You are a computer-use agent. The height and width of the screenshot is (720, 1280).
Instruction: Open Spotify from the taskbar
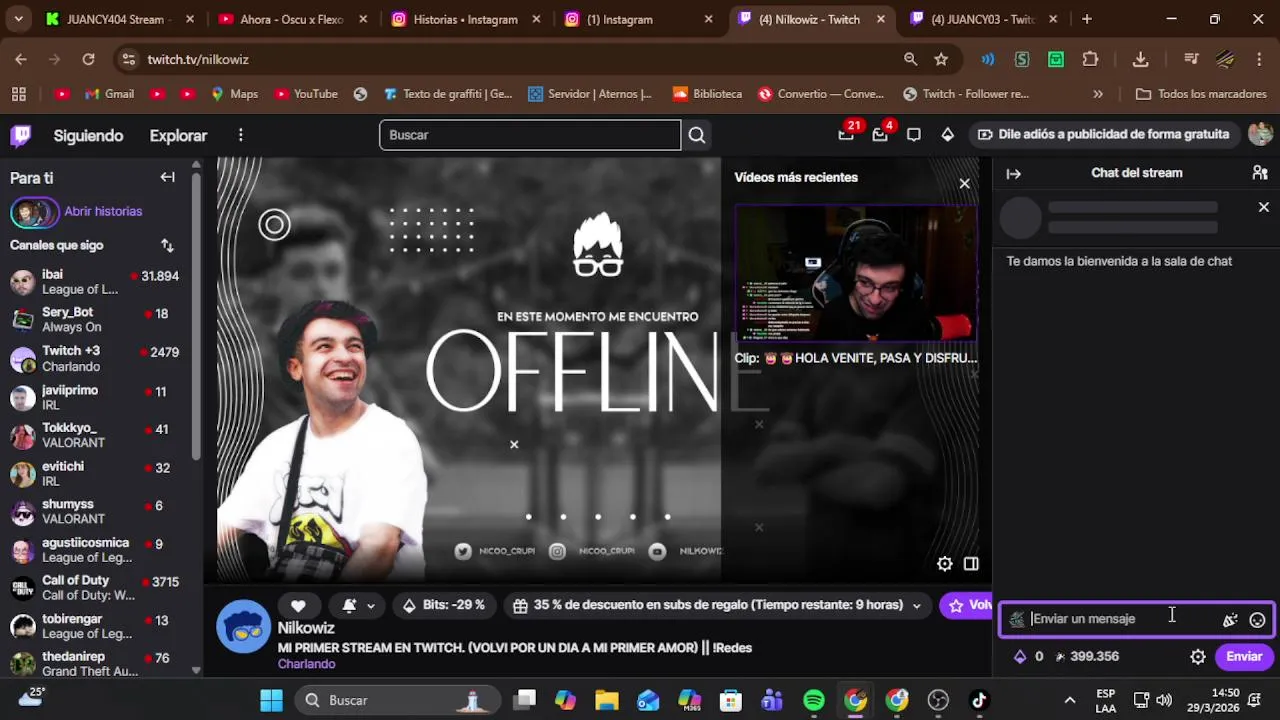(814, 700)
